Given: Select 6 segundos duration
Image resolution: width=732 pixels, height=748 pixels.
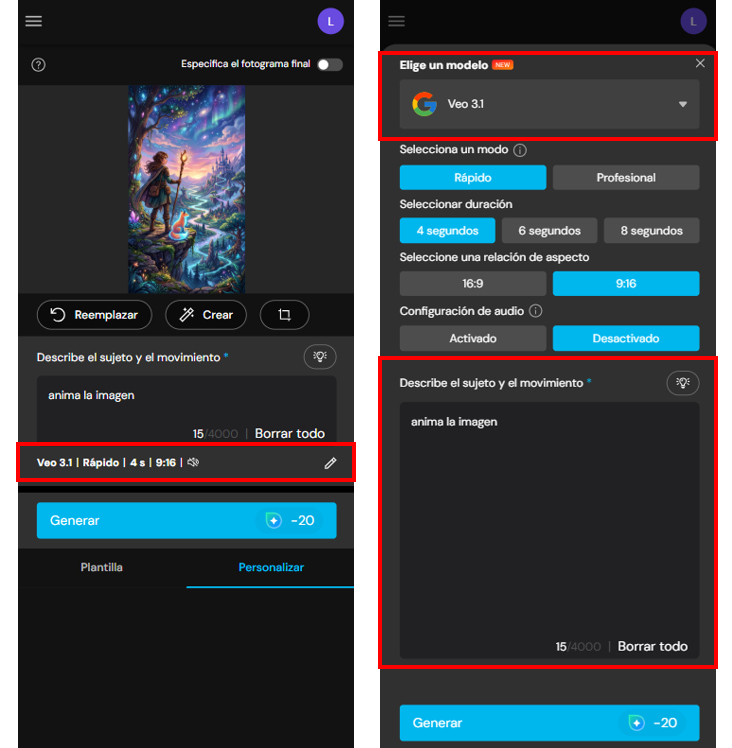Looking at the screenshot, I should tap(549, 230).
